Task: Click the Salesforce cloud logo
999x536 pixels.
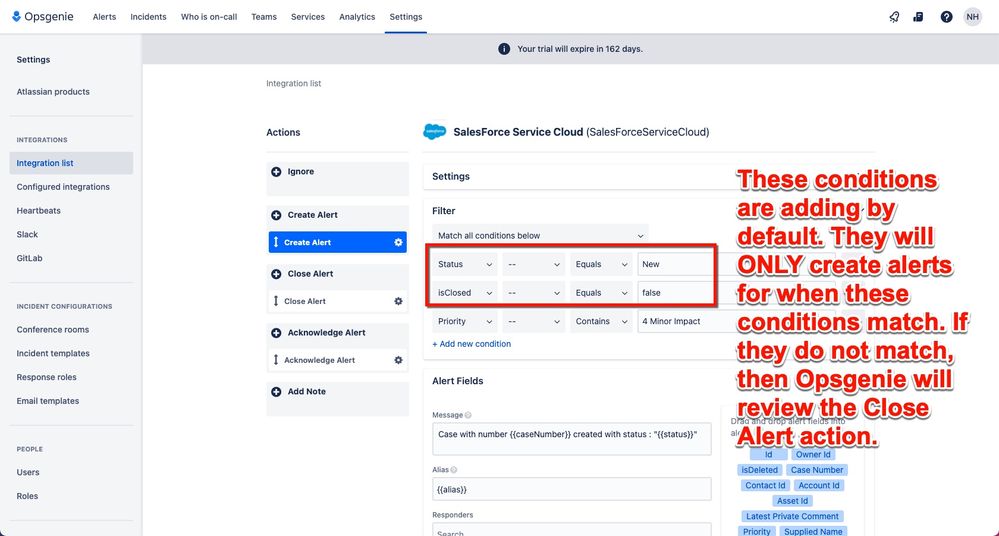Action: tap(435, 132)
